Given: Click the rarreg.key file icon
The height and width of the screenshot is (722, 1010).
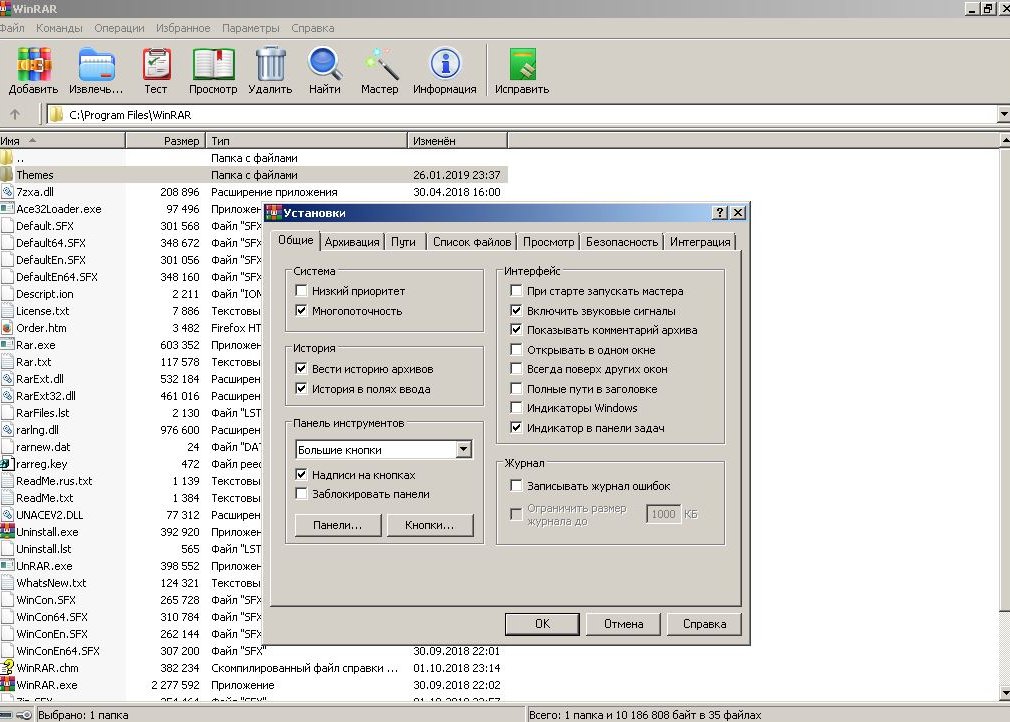Looking at the screenshot, I should 7,464.
